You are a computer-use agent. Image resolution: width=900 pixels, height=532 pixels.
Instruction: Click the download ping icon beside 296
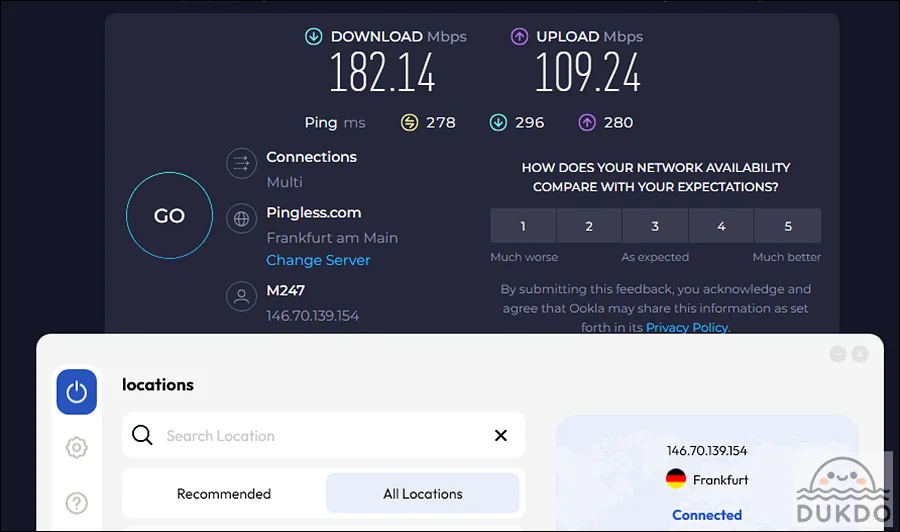point(498,122)
